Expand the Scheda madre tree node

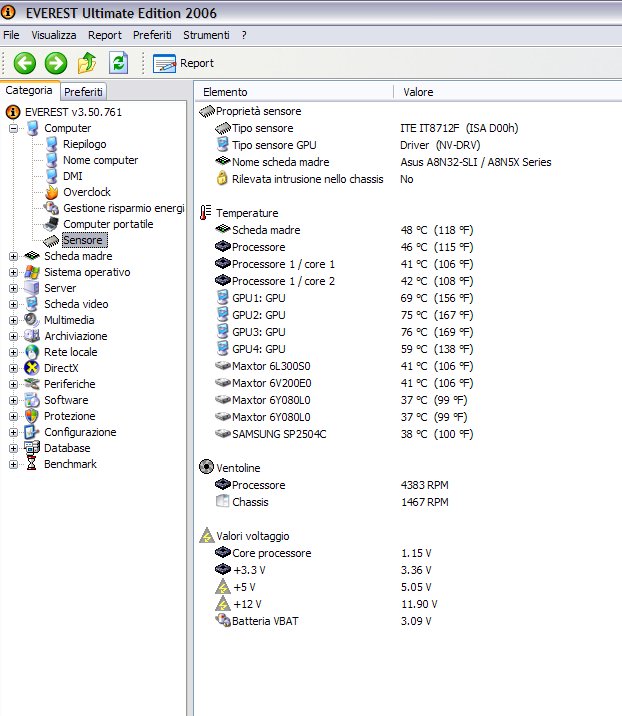click(13, 256)
